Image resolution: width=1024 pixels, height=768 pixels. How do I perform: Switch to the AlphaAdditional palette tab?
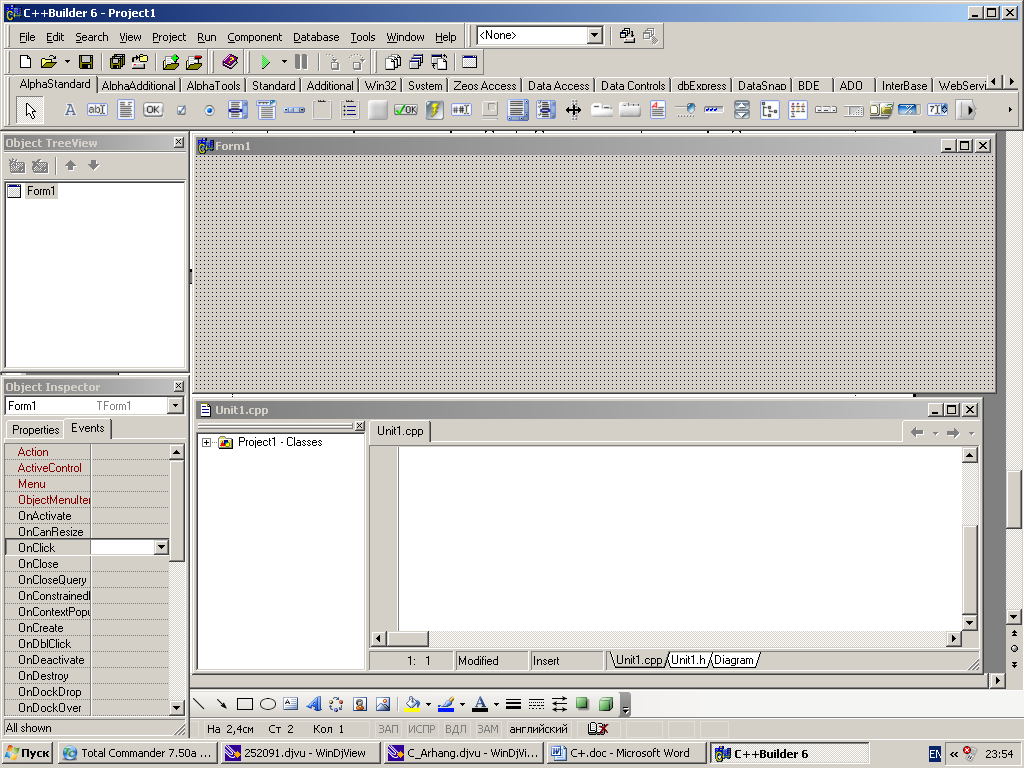point(138,86)
